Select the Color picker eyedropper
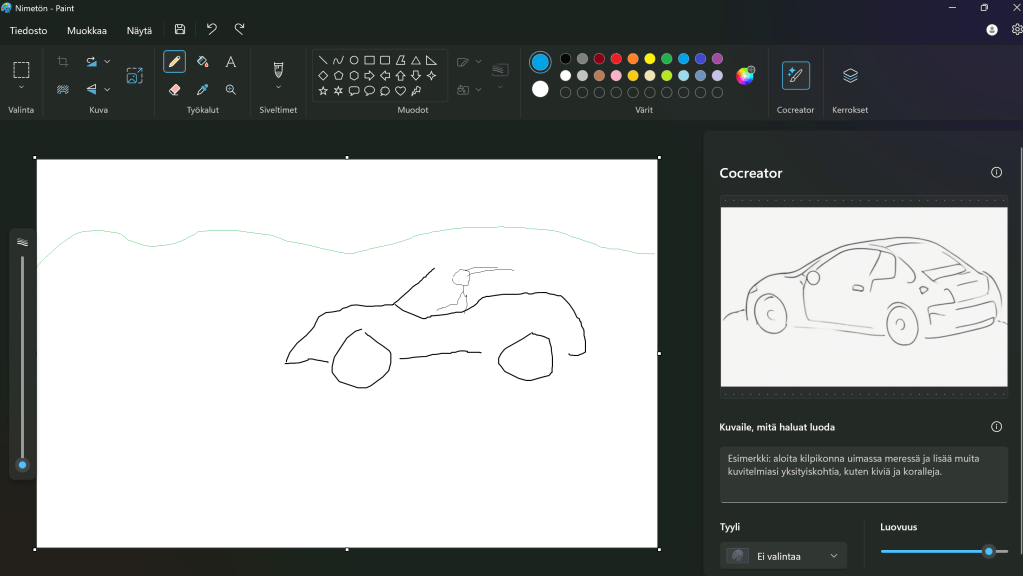The height and width of the screenshot is (576, 1023). click(x=202, y=89)
